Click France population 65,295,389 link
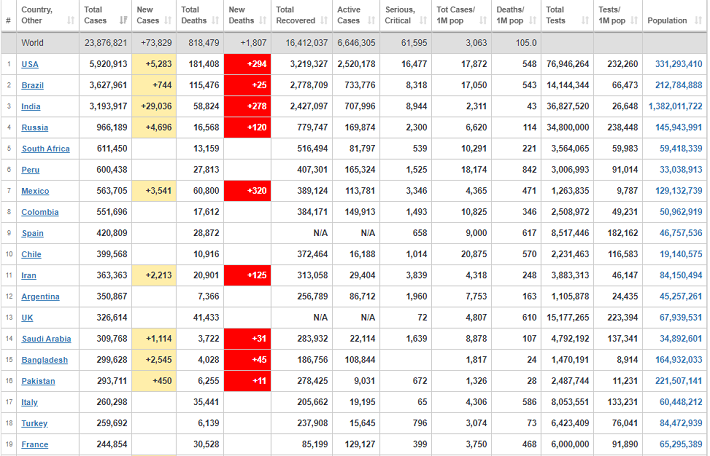710x456 pixels. [x=681, y=445]
